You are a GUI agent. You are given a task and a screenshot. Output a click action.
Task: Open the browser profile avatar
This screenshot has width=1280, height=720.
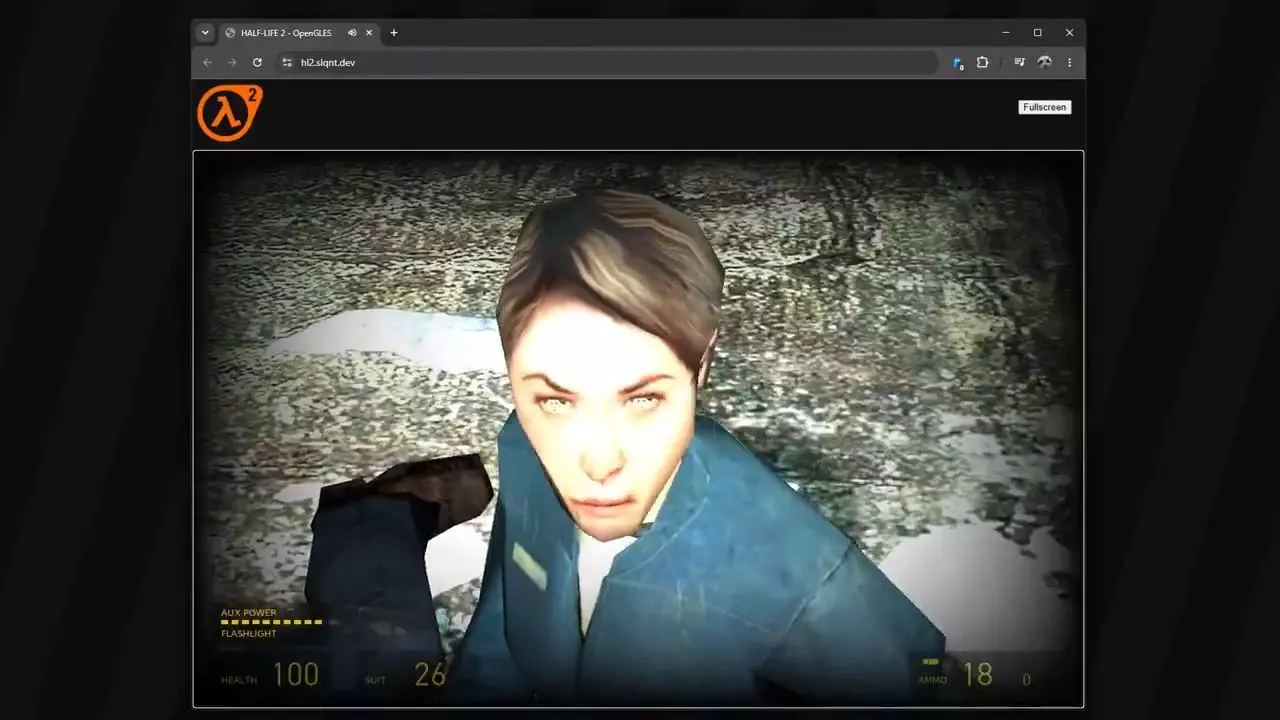coord(1044,62)
